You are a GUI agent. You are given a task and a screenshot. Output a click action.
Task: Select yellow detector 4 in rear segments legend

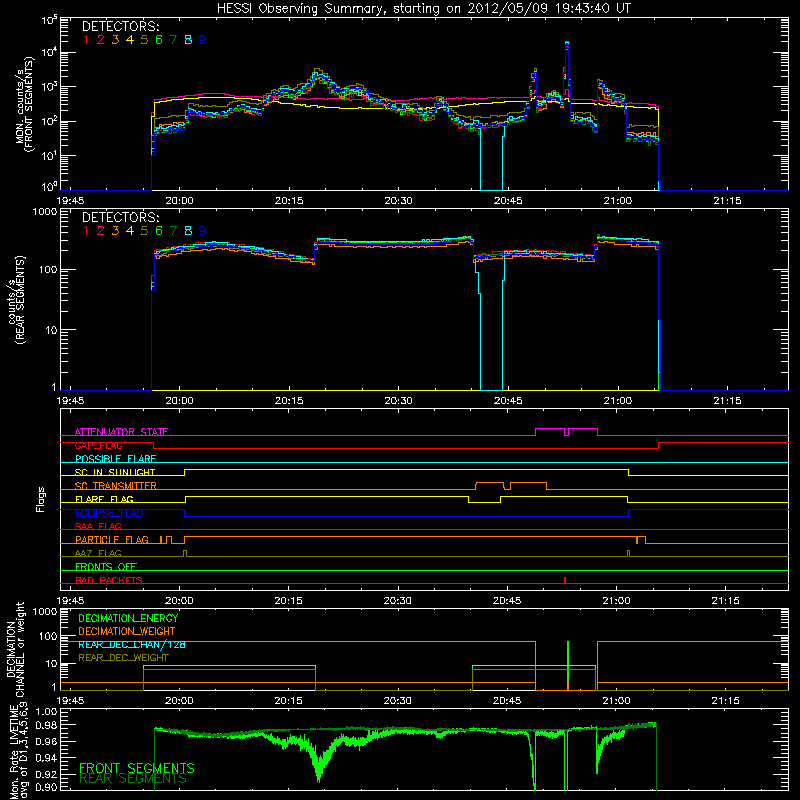pos(130,231)
